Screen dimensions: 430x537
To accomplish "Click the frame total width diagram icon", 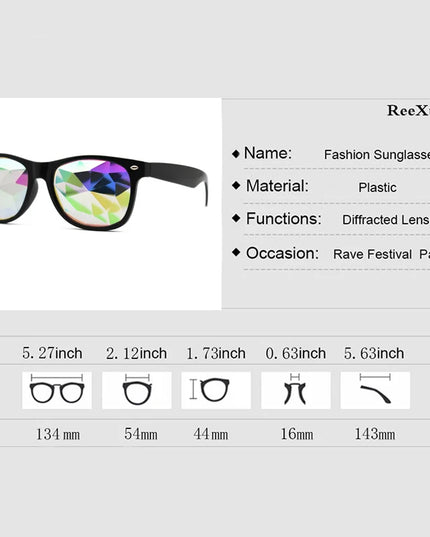I will click(x=57, y=390).
